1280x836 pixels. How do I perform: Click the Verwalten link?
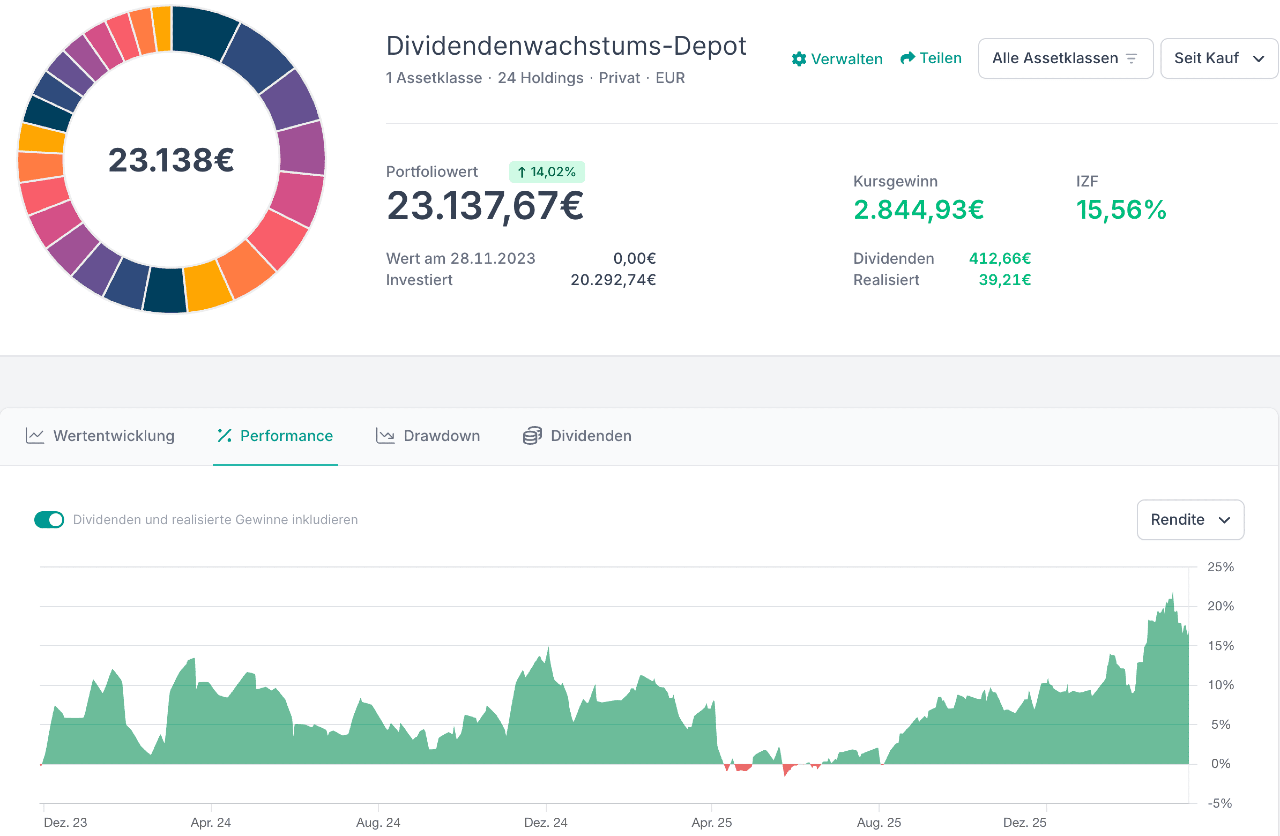(x=846, y=59)
